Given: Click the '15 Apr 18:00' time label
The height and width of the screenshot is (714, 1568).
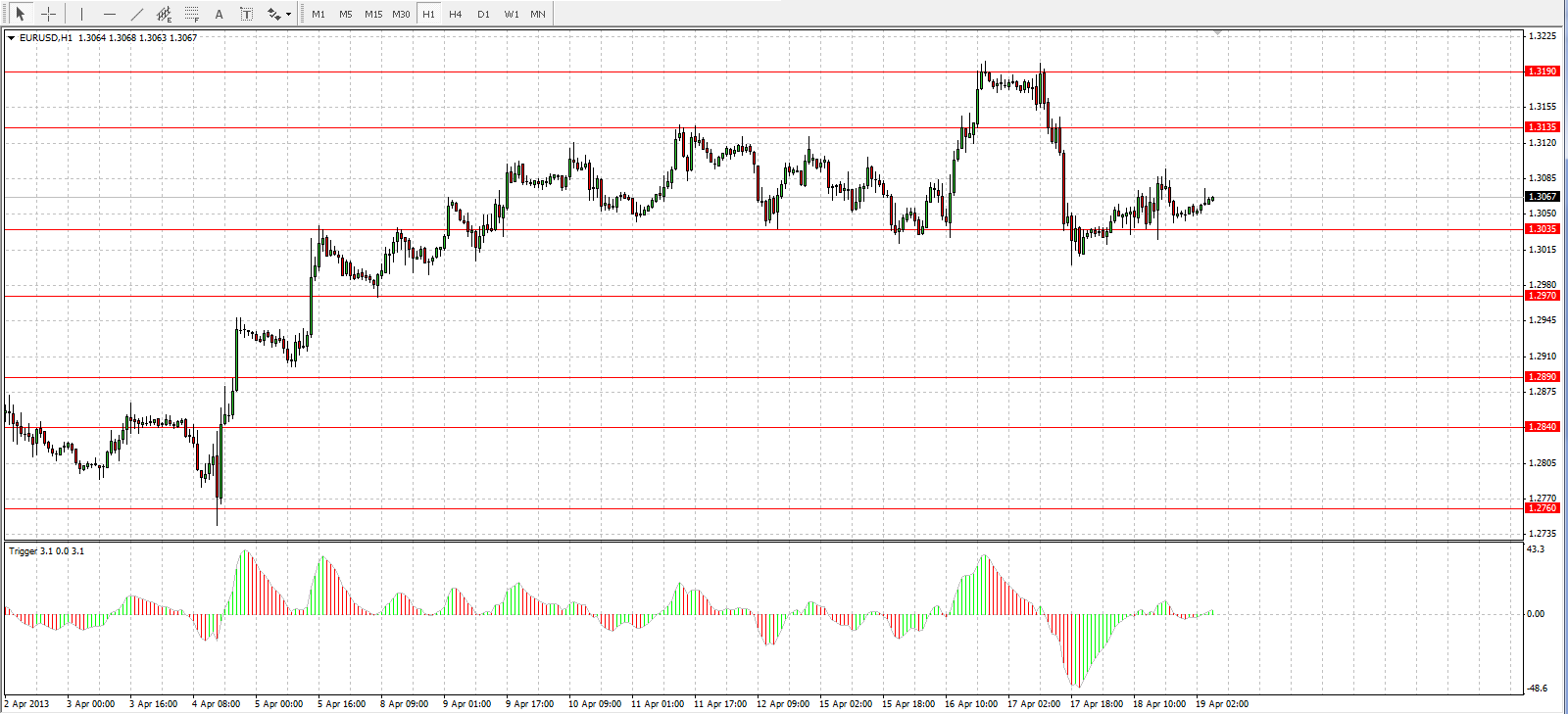Looking at the screenshot, I should [908, 704].
